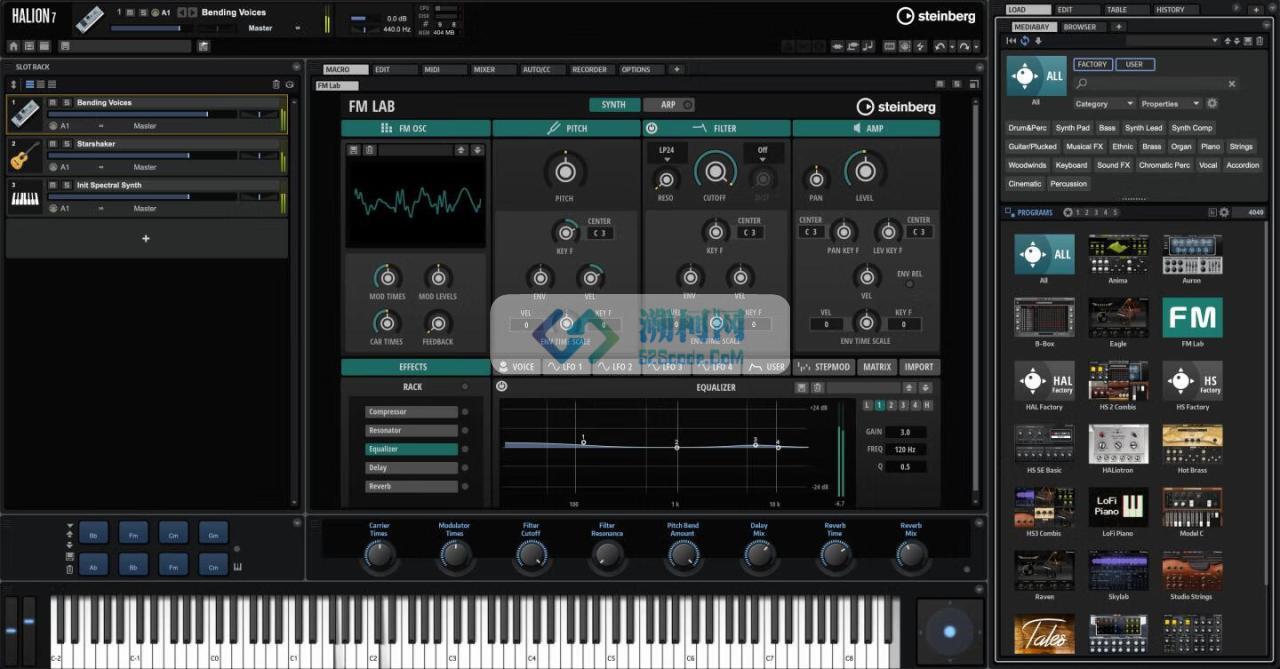The width and height of the screenshot is (1280, 669).
Task: Filter by Synth Pad category tag
Action: (1072, 128)
